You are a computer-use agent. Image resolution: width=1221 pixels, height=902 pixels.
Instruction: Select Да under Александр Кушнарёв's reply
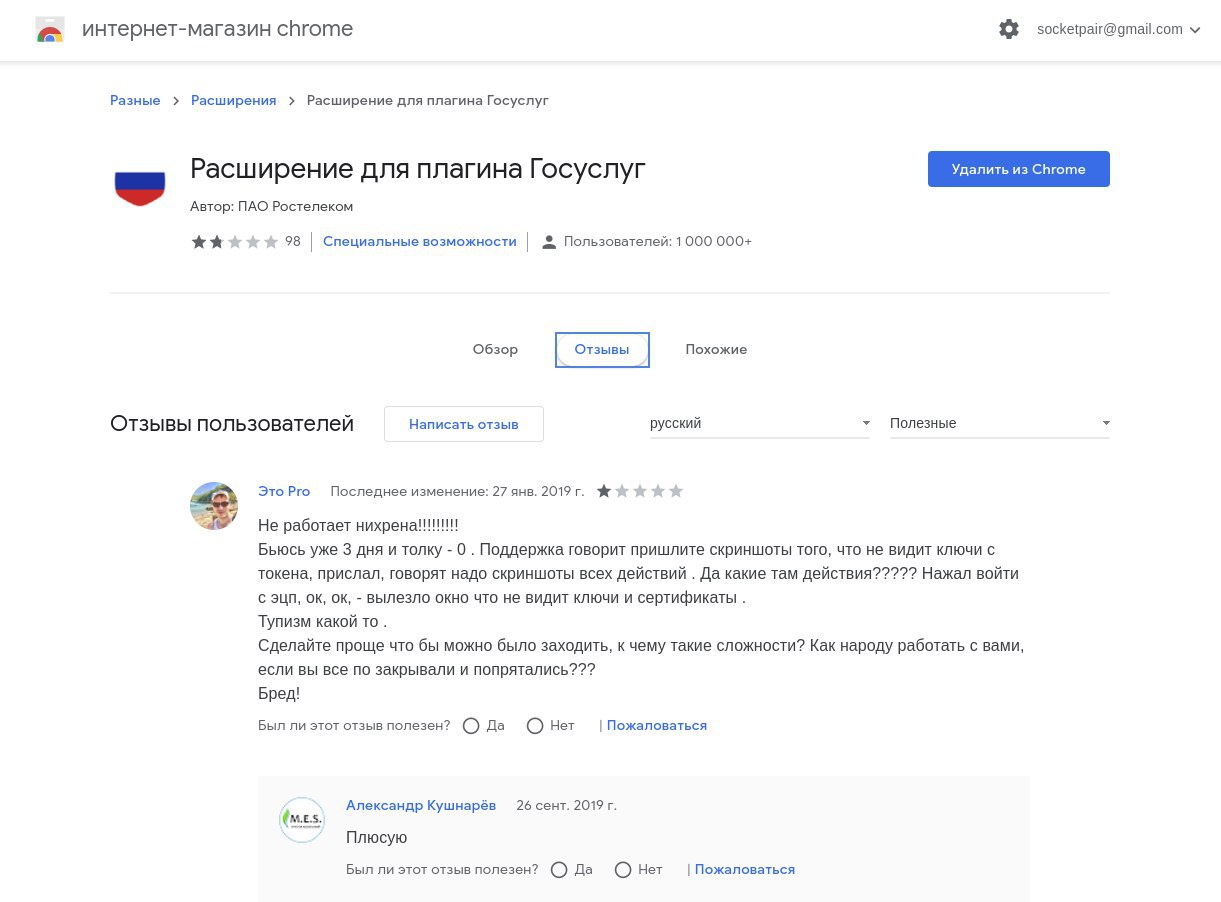pos(559,870)
